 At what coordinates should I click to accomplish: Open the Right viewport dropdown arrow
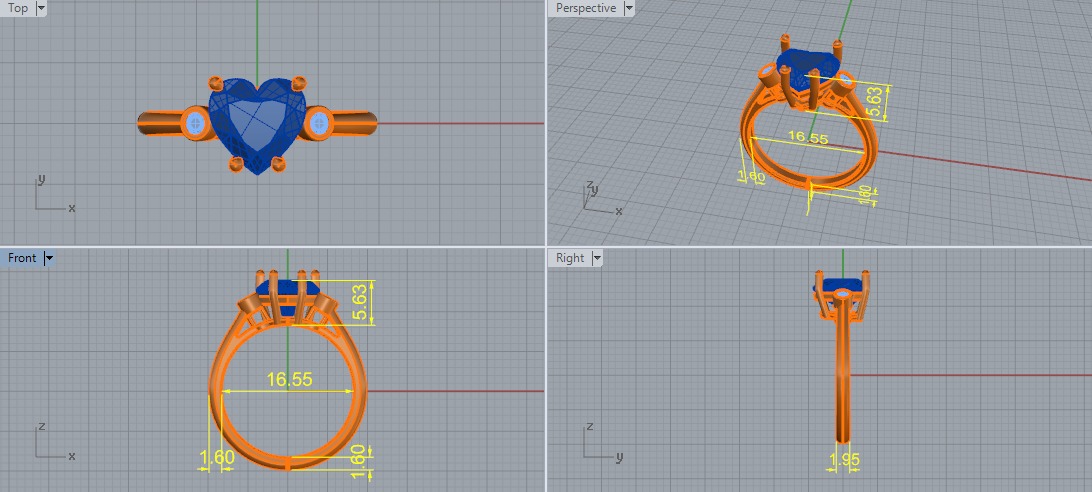point(596,259)
